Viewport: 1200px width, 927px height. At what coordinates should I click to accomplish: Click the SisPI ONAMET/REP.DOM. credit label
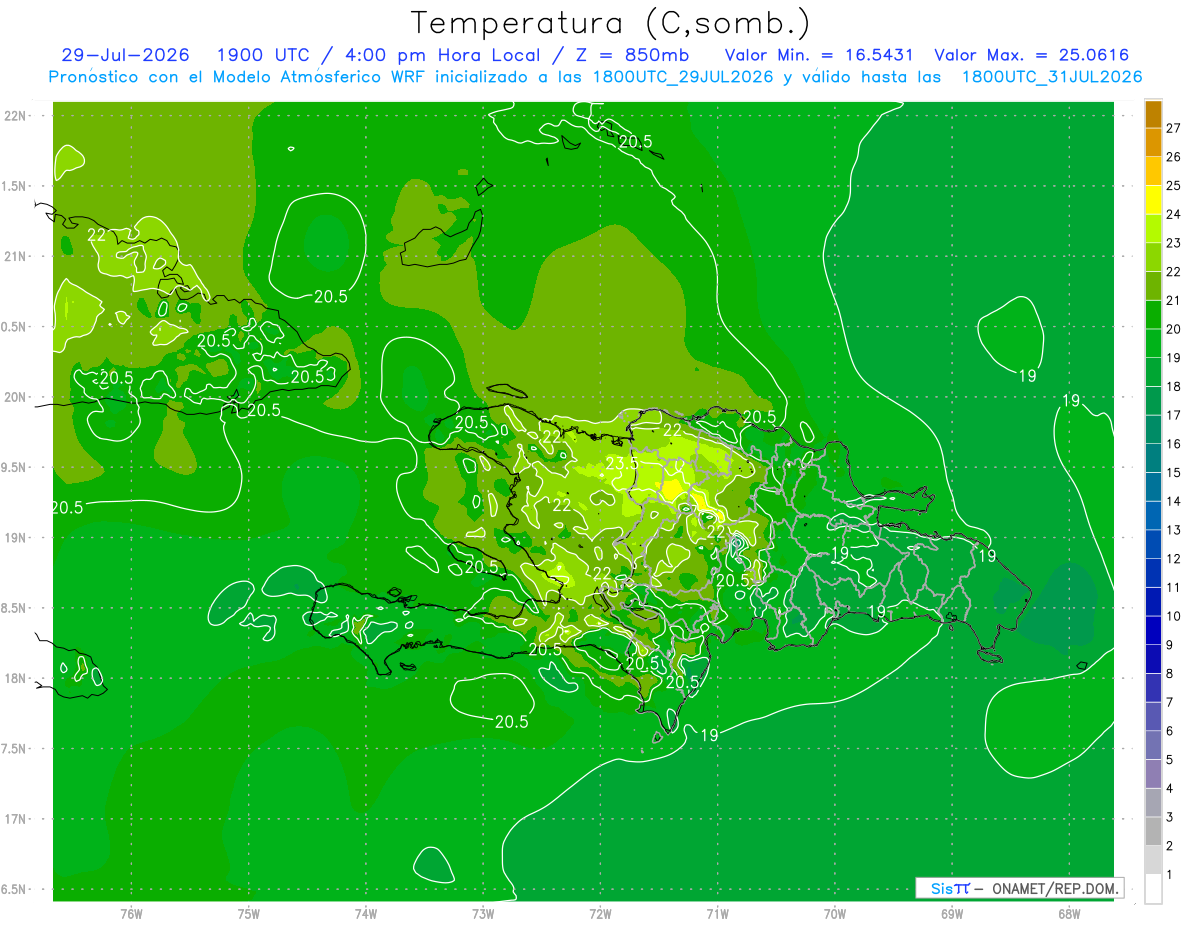pyautogui.click(x=1019, y=888)
